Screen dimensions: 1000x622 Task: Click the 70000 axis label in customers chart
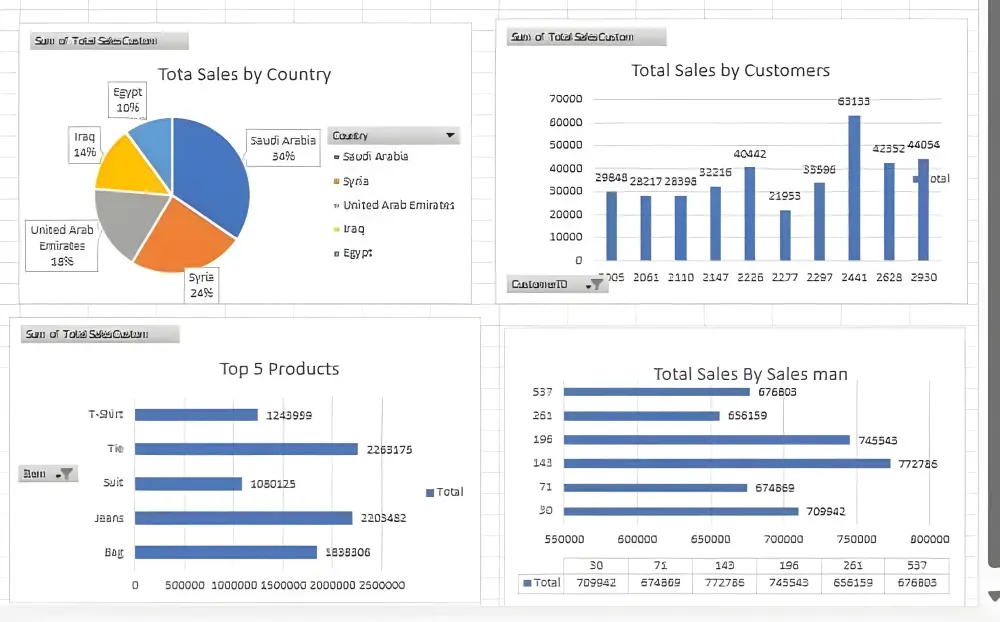pos(565,98)
